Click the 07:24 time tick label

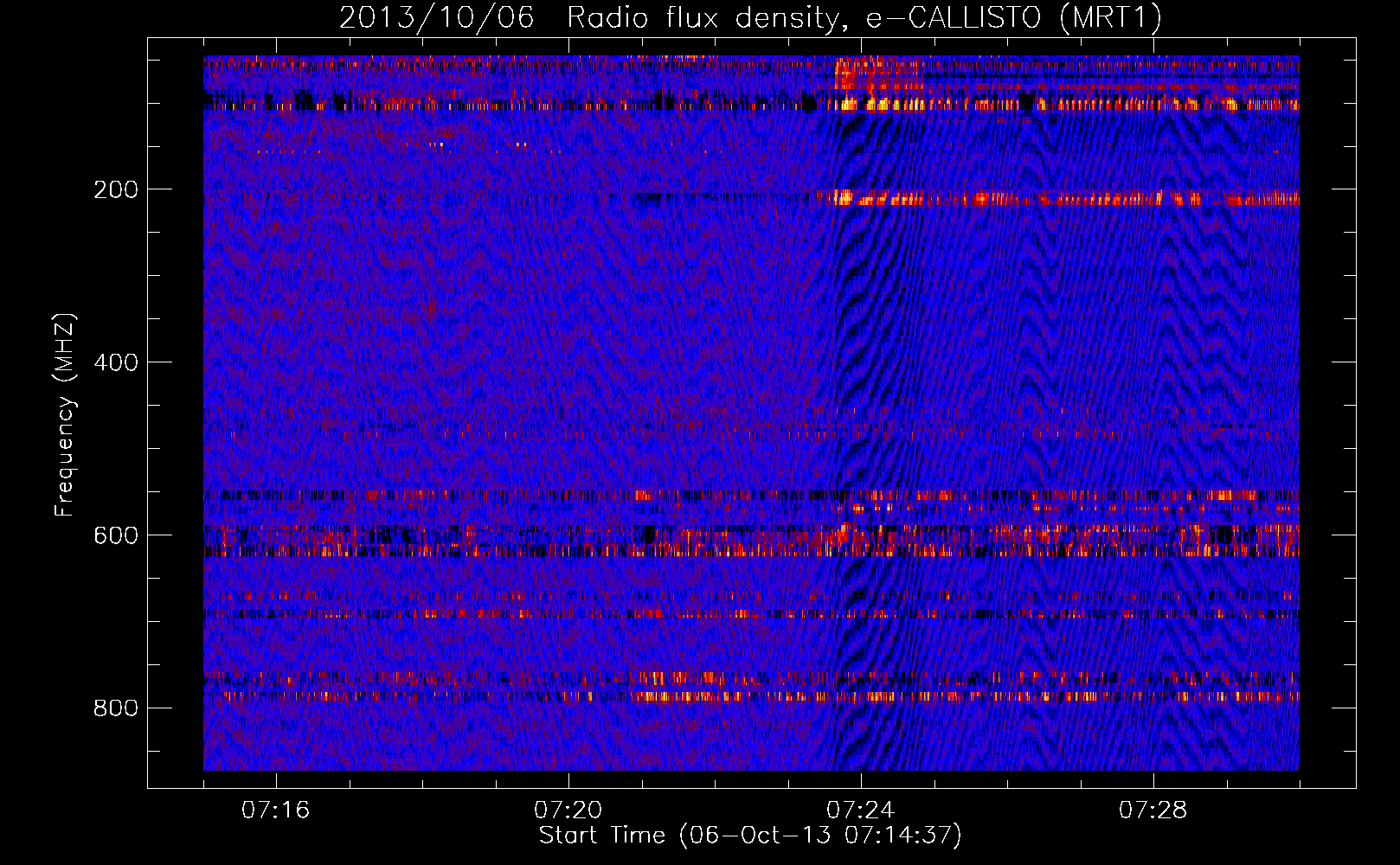pos(860,811)
